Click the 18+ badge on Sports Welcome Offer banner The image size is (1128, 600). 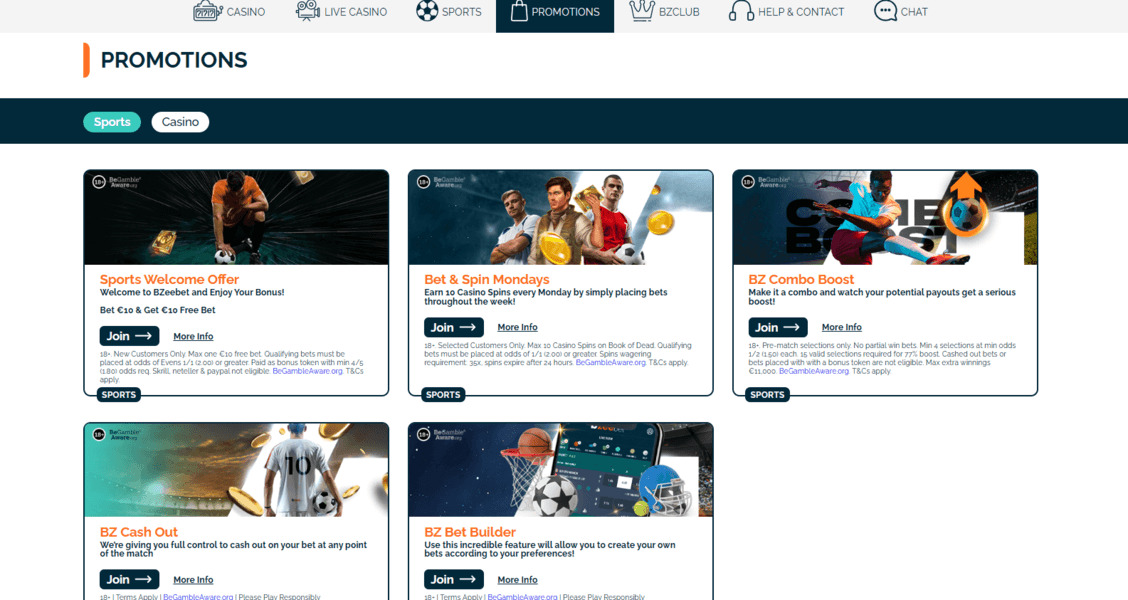pyautogui.click(x=99, y=182)
